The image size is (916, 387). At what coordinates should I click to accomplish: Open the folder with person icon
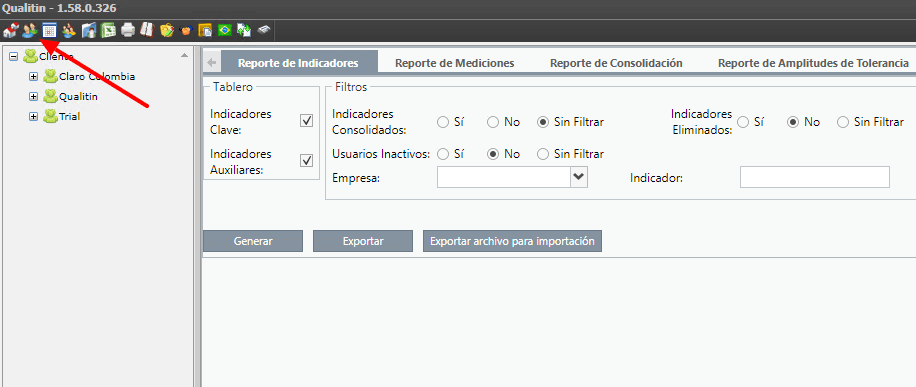pyautogui.click(x=89, y=30)
